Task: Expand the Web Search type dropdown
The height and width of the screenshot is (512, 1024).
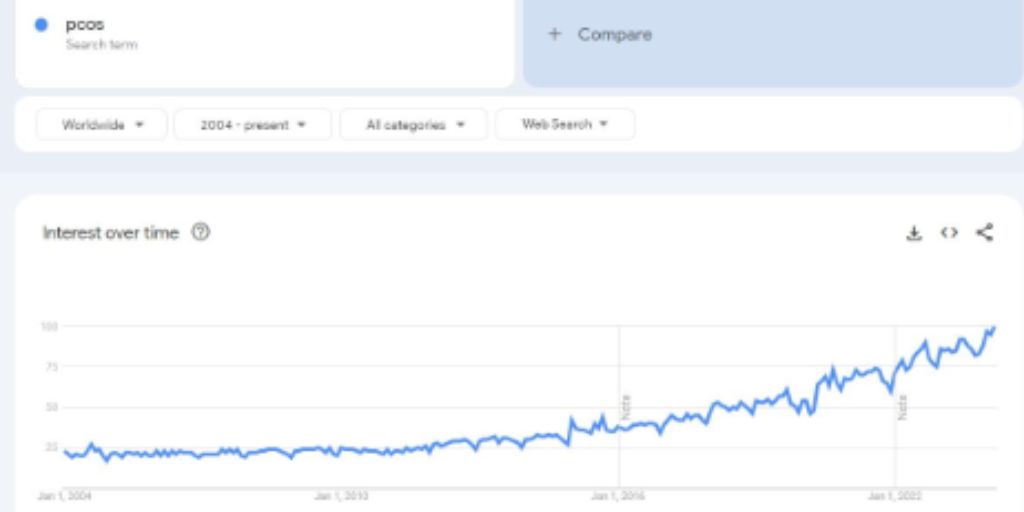Action: point(565,125)
